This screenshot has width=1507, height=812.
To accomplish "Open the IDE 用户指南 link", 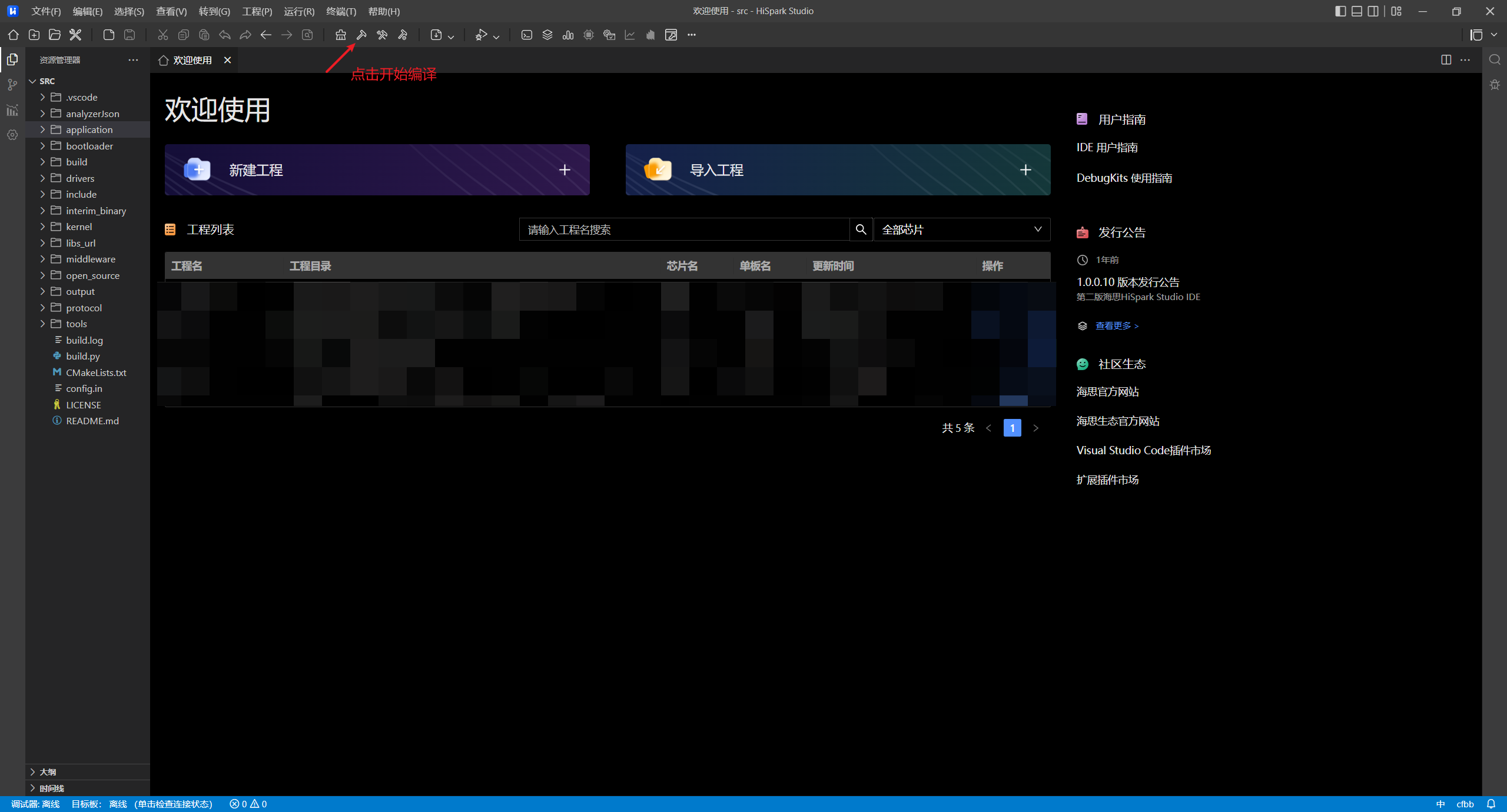I will pos(1107,147).
